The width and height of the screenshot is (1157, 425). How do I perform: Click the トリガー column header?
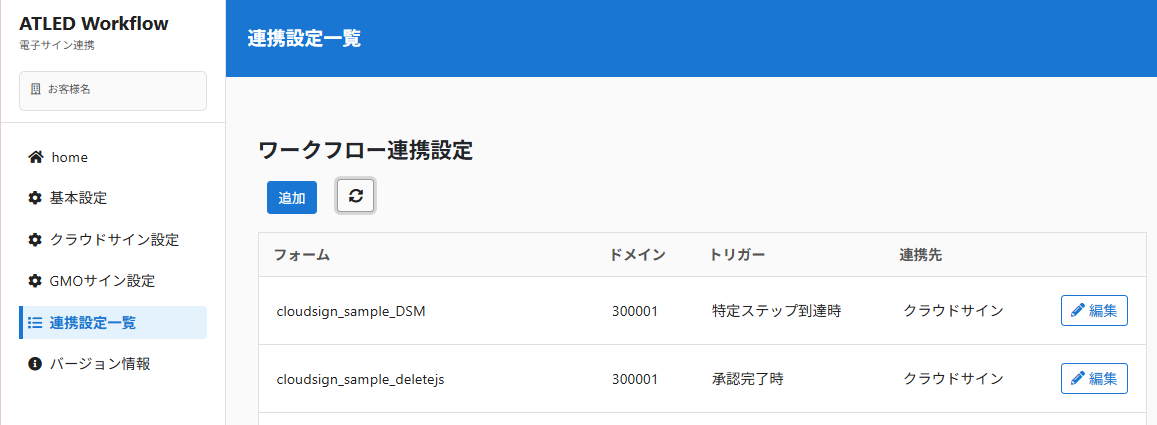pos(737,255)
